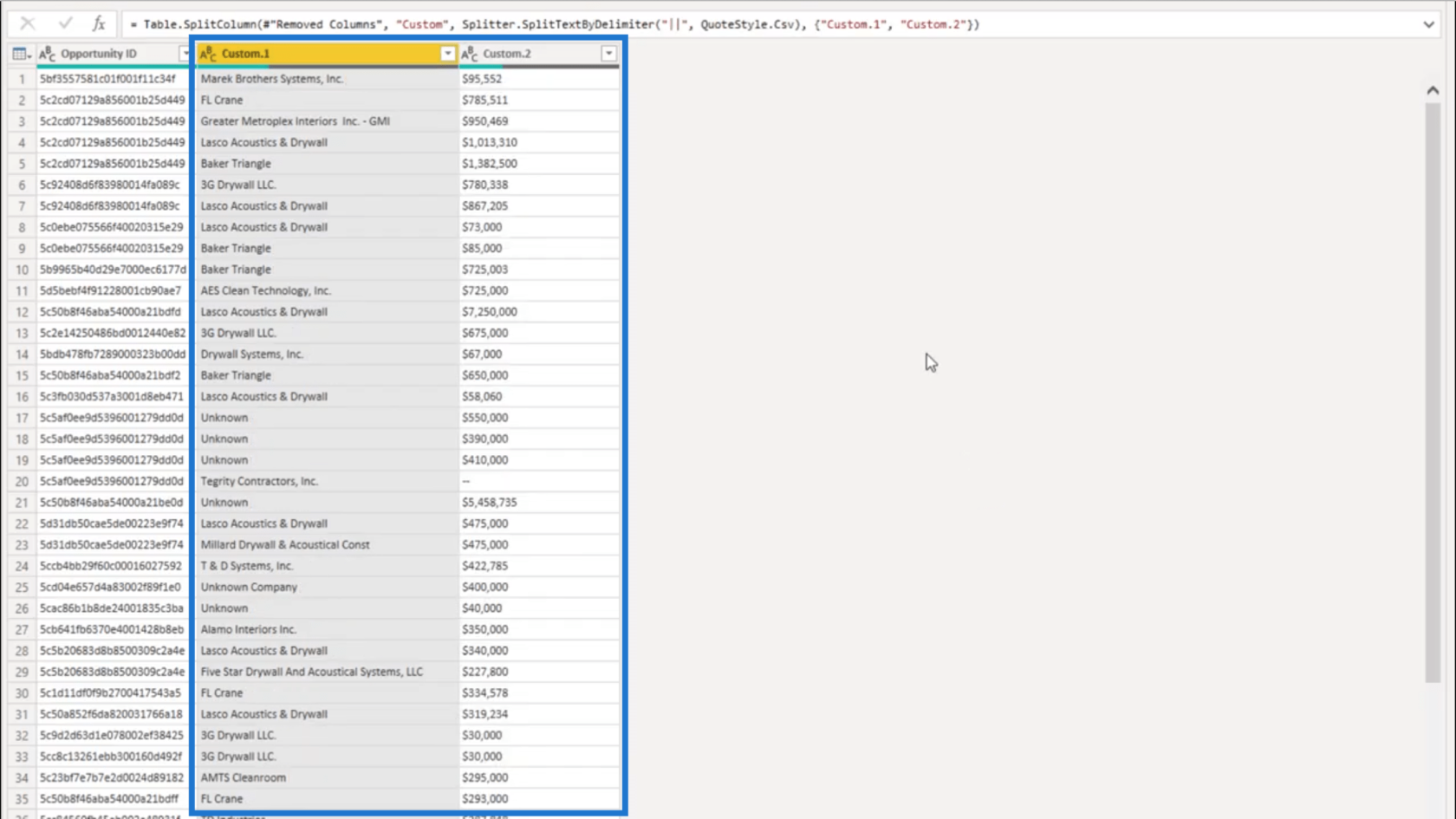1456x819 pixels.
Task: Click the fx function icon
Action: click(99, 23)
